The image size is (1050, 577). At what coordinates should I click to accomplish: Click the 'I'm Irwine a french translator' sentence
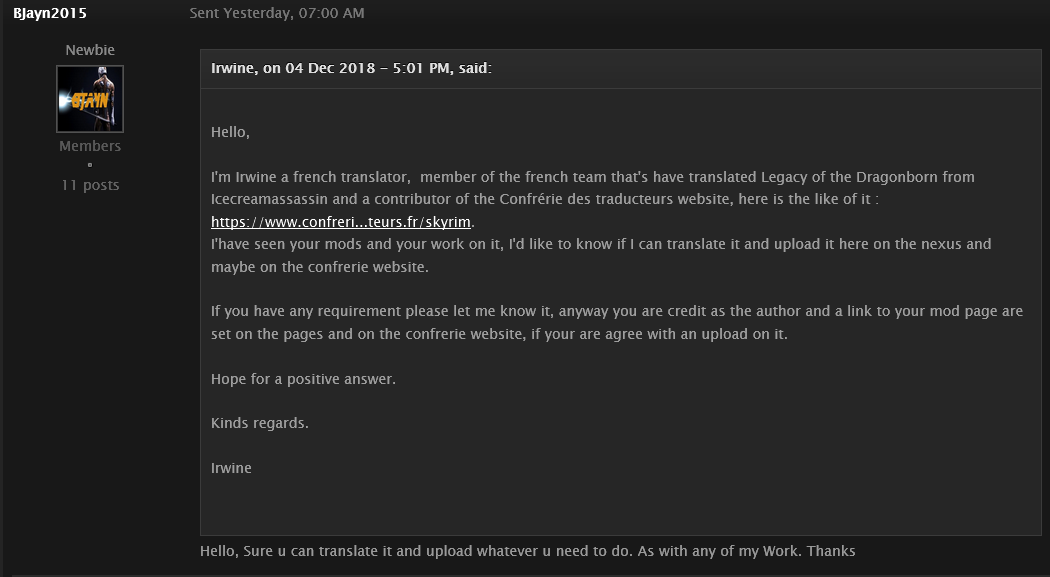(311, 177)
